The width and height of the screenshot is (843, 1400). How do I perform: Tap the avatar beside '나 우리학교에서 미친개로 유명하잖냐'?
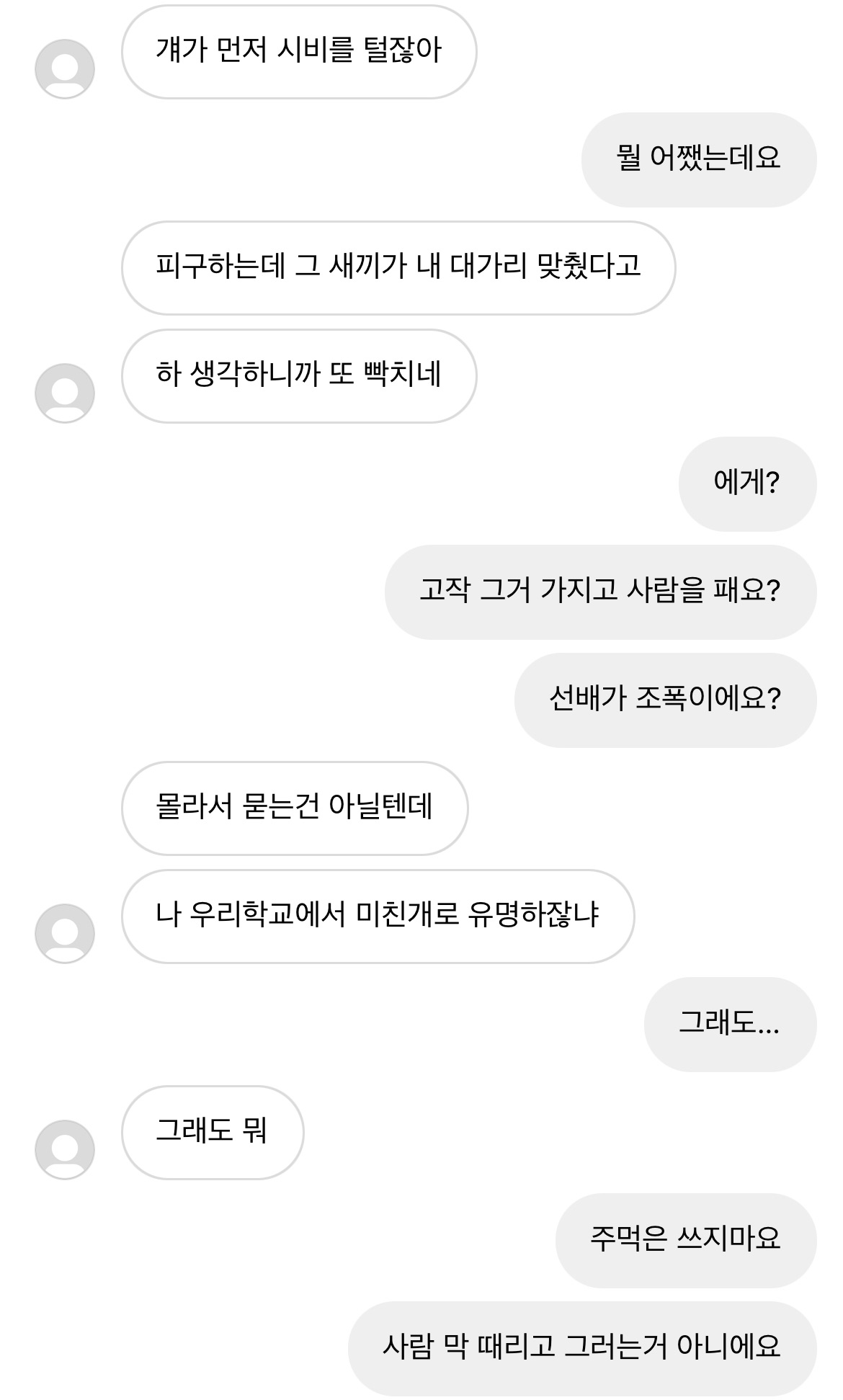pos(65,934)
